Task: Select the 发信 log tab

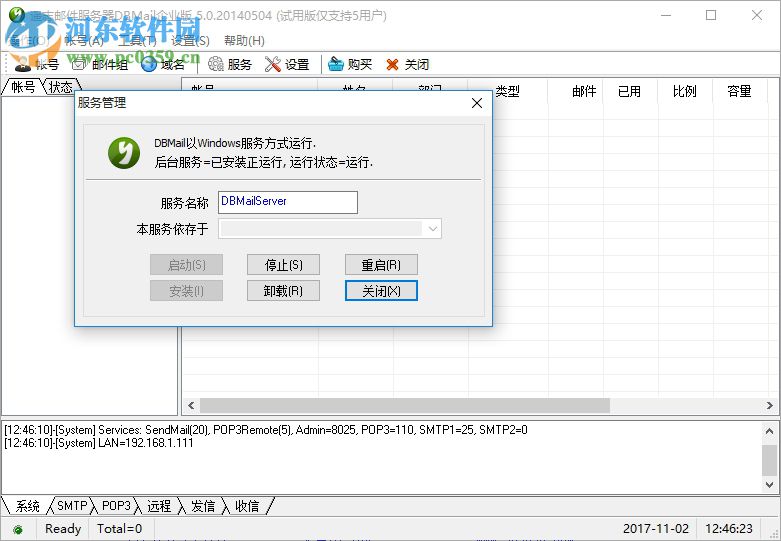Action: point(203,506)
